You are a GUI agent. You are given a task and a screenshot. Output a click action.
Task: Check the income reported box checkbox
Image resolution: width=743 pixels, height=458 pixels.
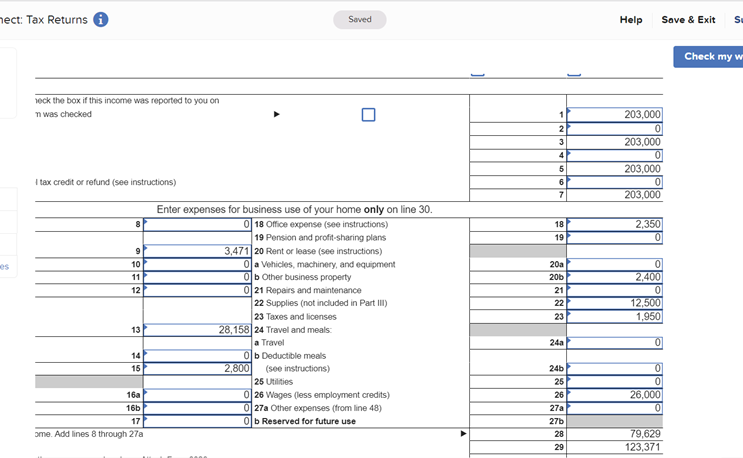coord(368,115)
